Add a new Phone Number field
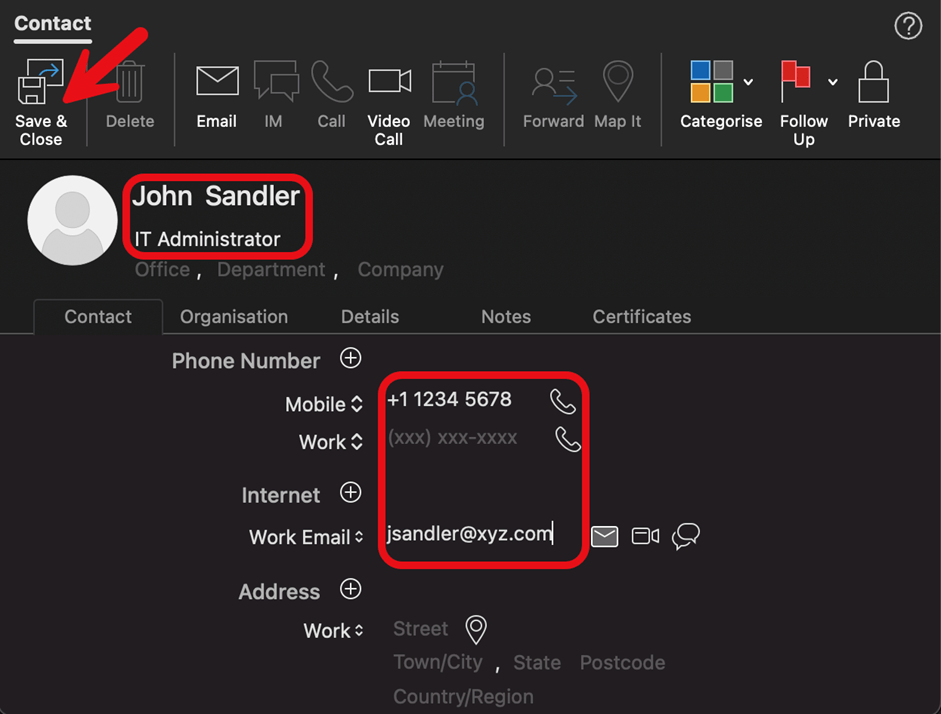 click(350, 358)
